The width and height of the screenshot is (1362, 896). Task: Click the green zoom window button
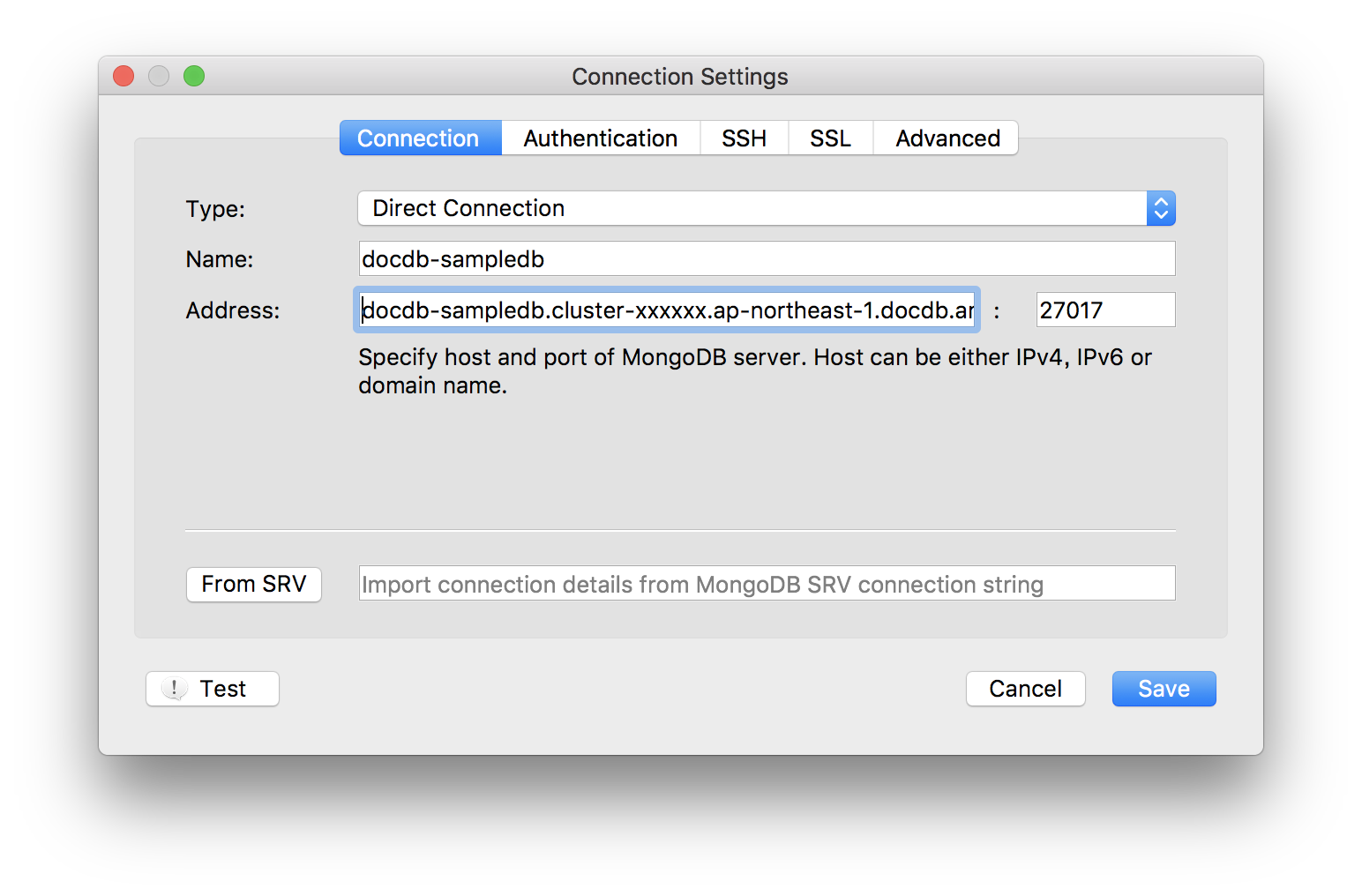(194, 77)
